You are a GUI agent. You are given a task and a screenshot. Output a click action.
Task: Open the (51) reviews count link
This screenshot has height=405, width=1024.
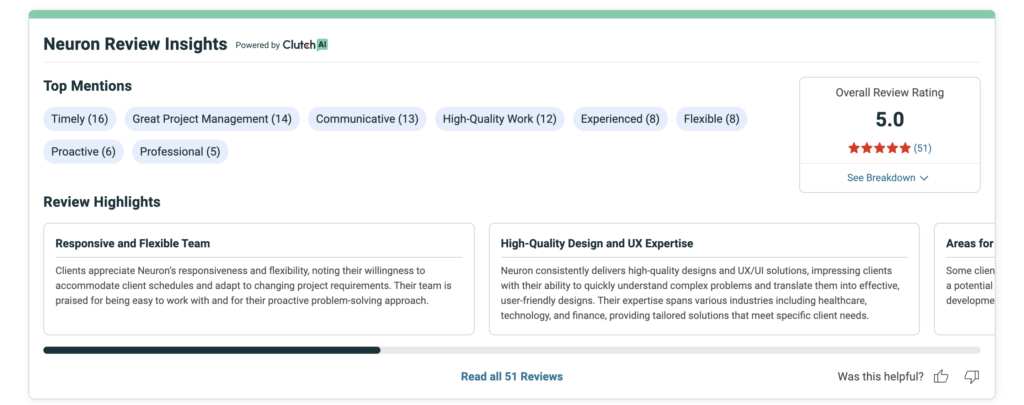(922, 148)
